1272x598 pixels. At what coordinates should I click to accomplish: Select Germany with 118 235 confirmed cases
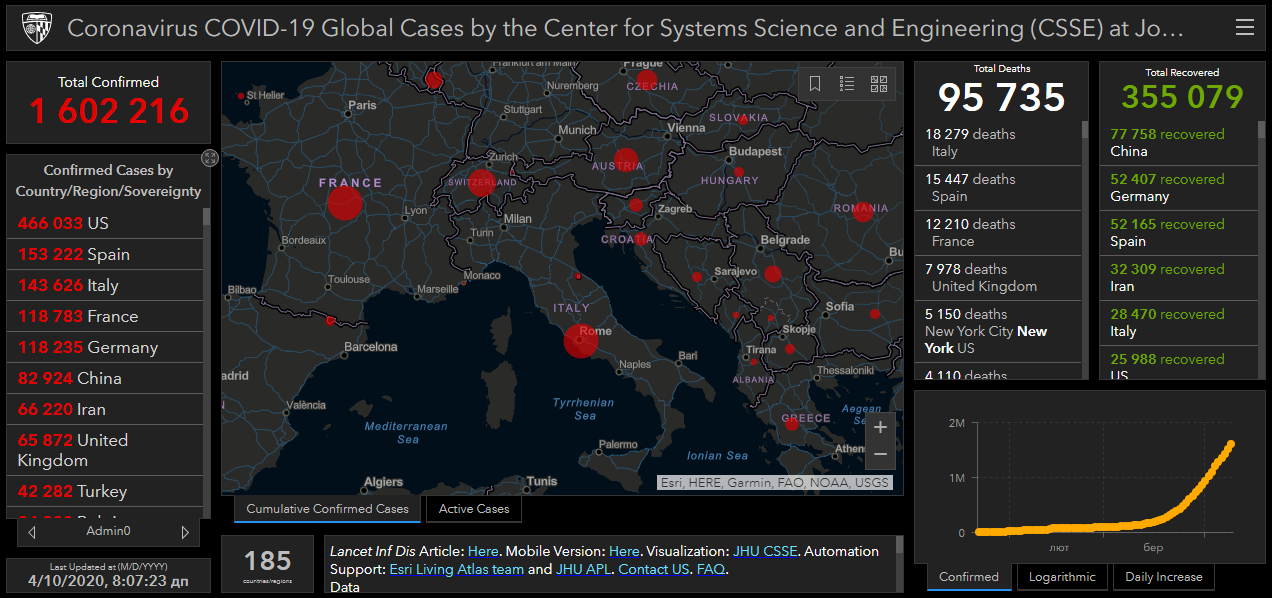105,347
